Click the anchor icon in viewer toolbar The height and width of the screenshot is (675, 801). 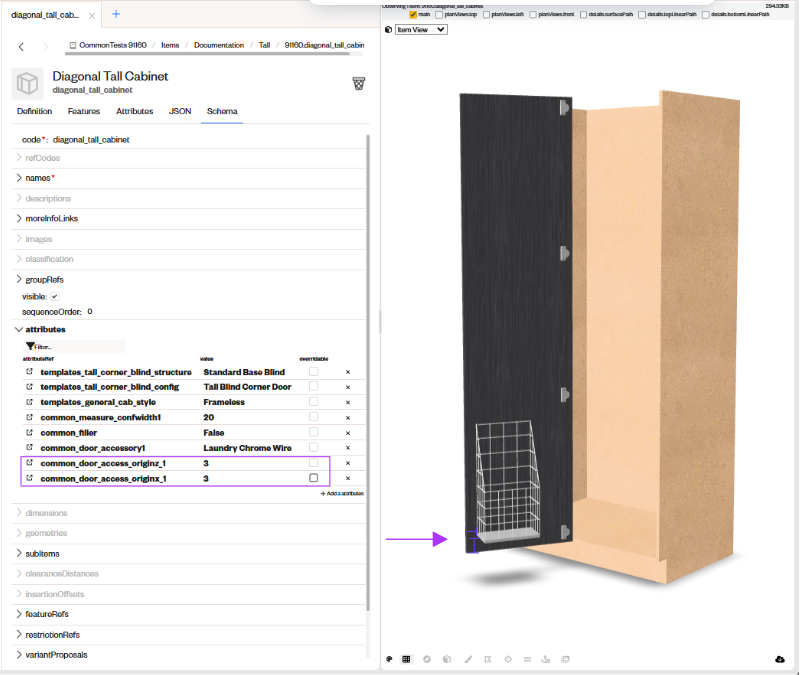tap(546, 659)
